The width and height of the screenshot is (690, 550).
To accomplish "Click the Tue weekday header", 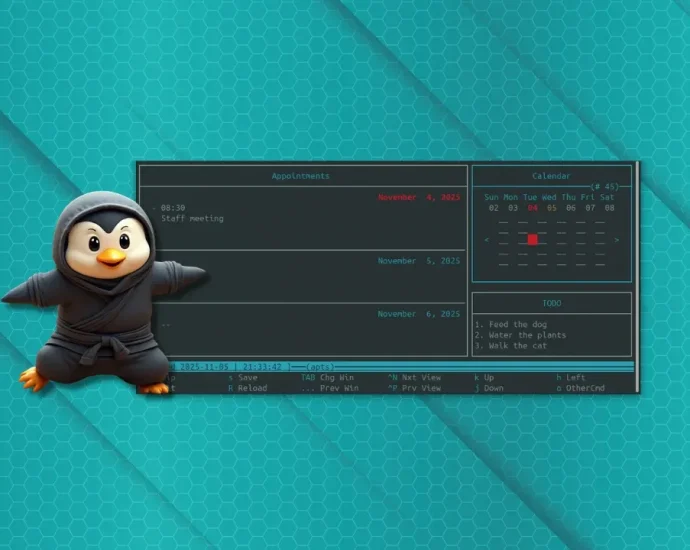I will pyautogui.click(x=530, y=197).
